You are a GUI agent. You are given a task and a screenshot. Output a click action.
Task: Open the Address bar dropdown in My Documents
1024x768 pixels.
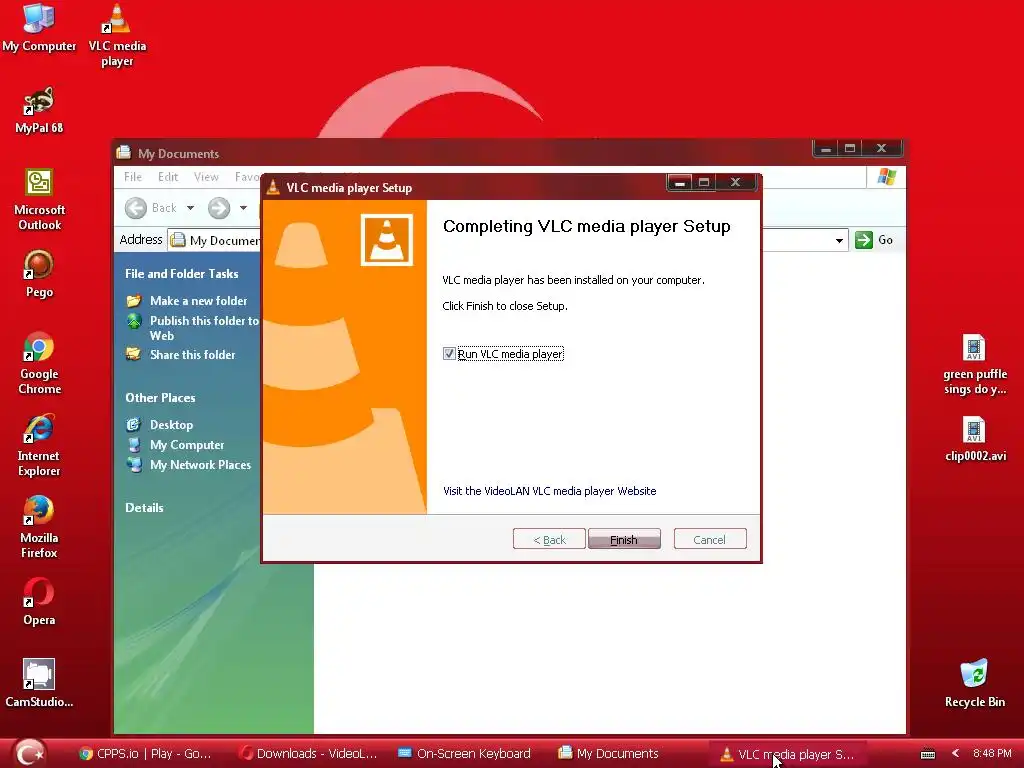(x=839, y=240)
